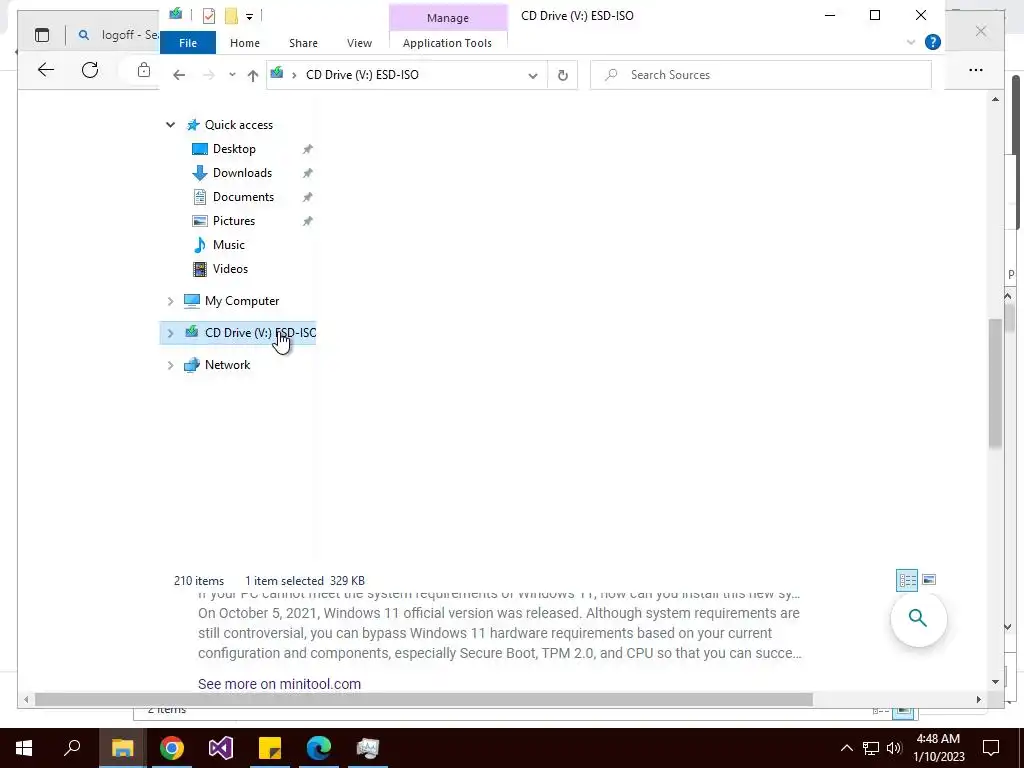Image resolution: width=1024 pixels, height=768 pixels.
Task: Open the Videos folder
Action: pos(230,269)
